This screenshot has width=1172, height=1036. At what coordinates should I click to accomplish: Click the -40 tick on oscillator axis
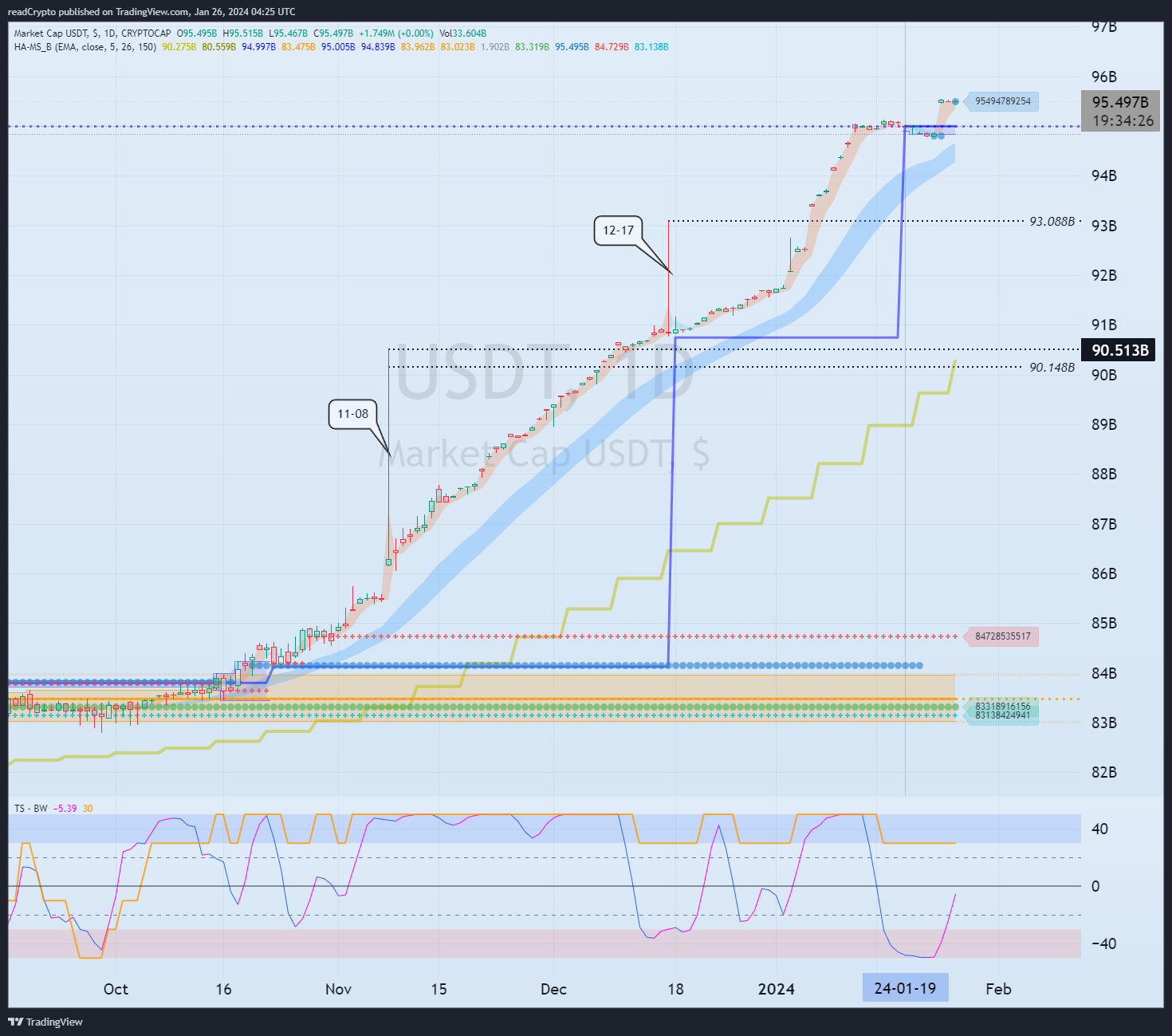pos(1103,944)
